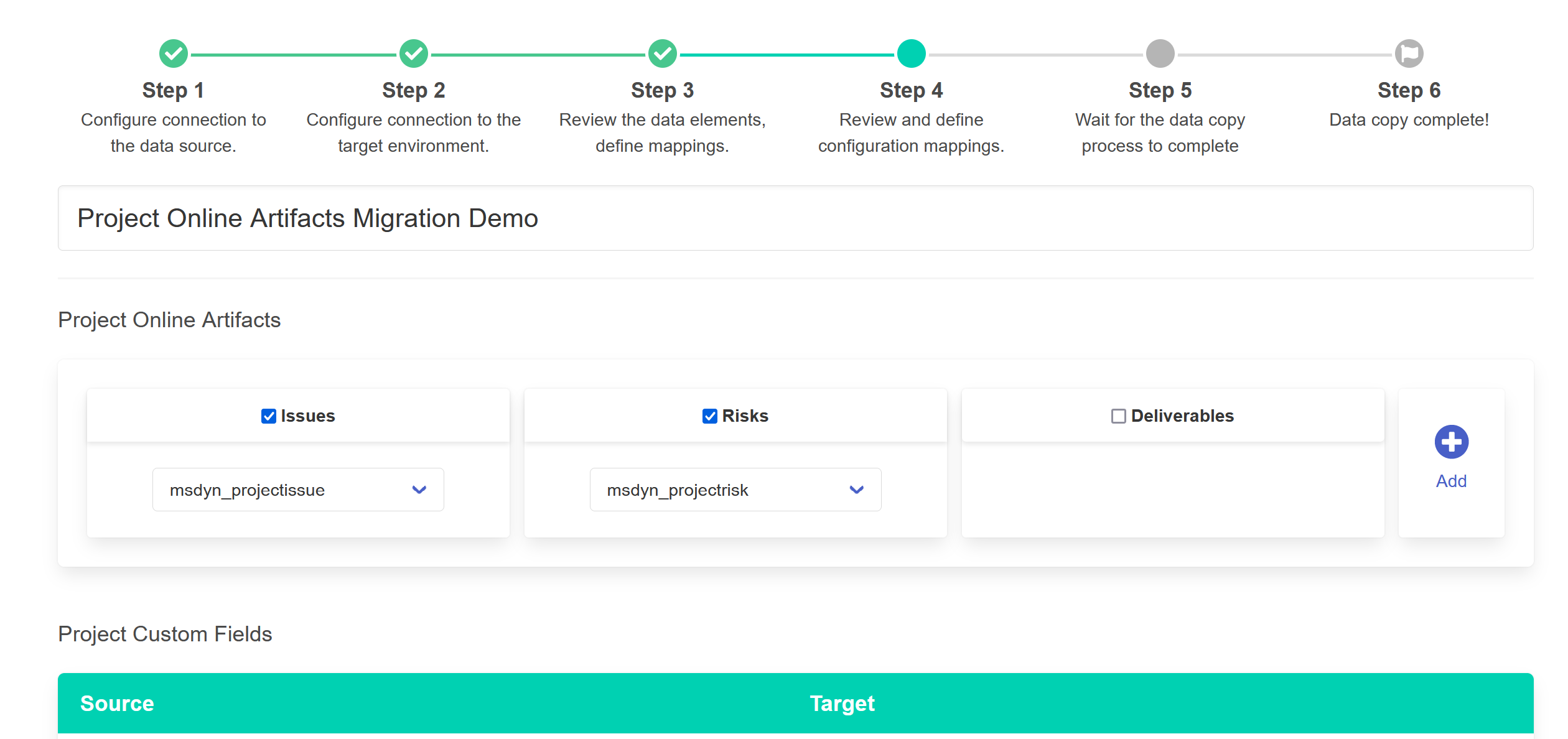The width and height of the screenshot is (1568, 739).
Task: Click the Step 3 checkmark circle
Action: (x=661, y=53)
